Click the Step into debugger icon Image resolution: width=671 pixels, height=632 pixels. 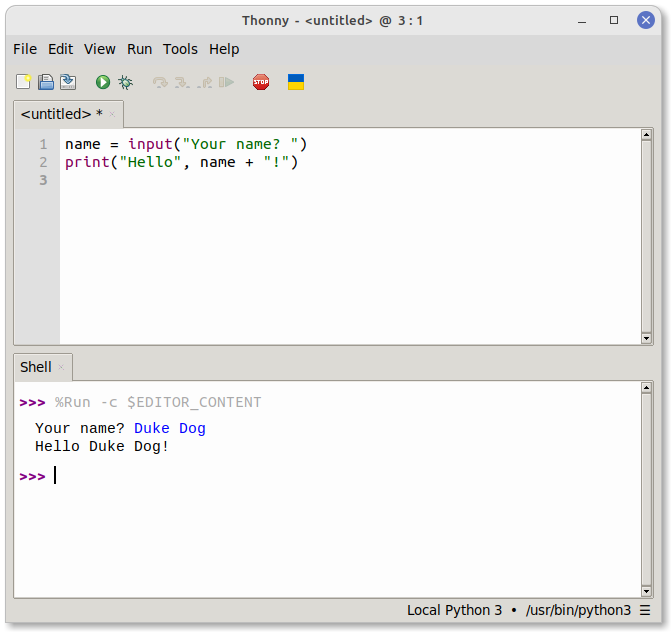coord(182,82)
